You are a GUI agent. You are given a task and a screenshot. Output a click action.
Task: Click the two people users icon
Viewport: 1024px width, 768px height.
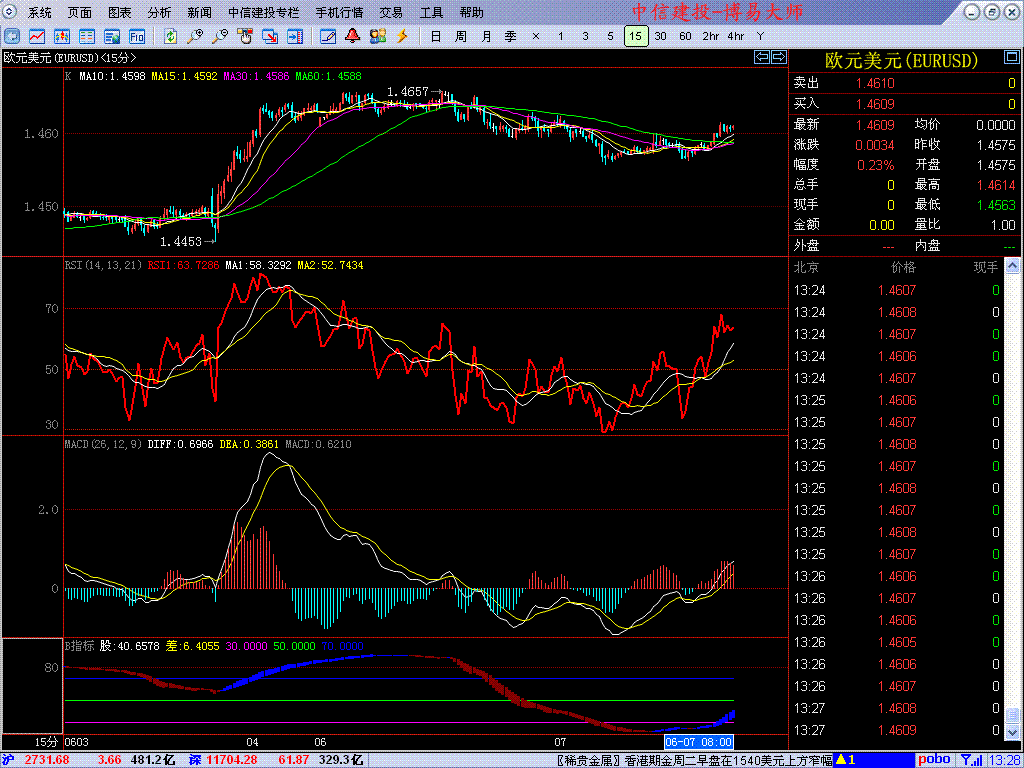coord(377,37)
